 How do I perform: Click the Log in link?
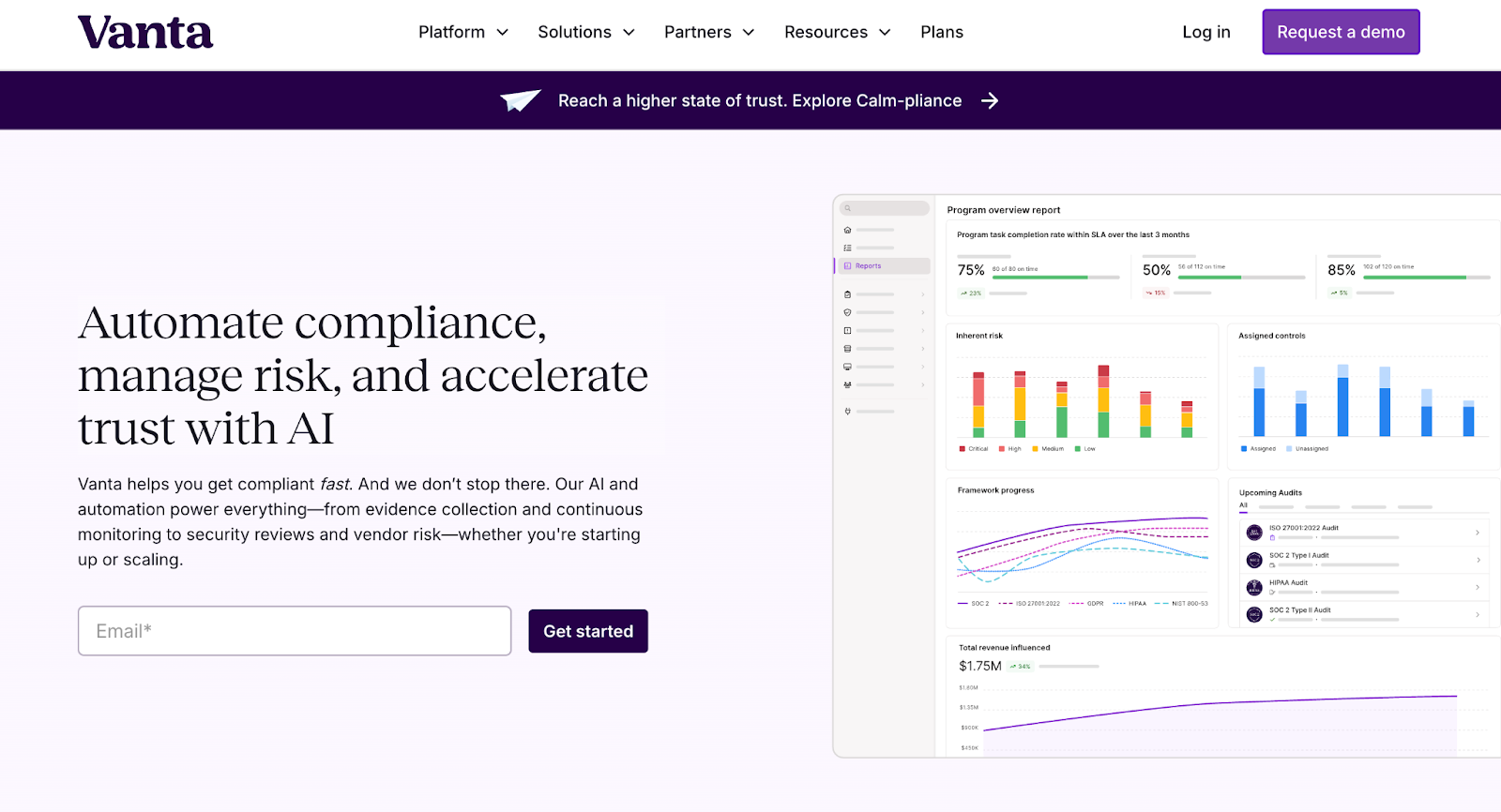click(x=1206, y=32)
